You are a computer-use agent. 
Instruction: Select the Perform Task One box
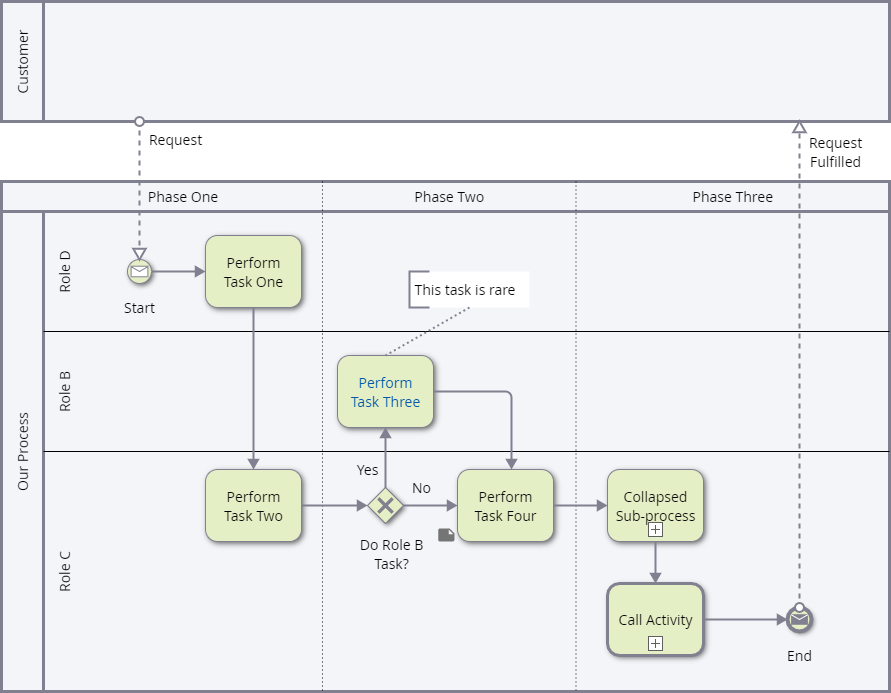[x=253, y=272]
